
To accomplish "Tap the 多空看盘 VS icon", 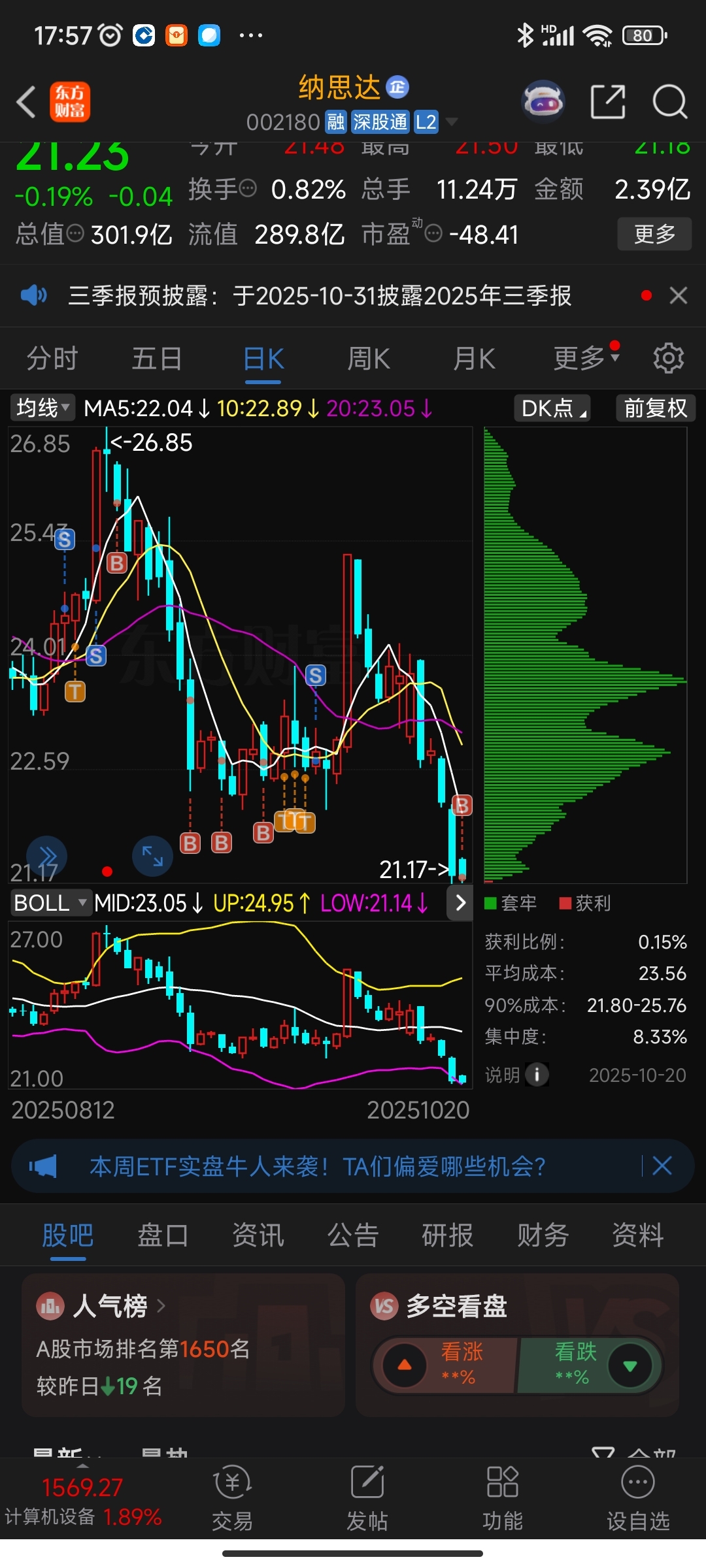I will click(x=384, y=1306).
